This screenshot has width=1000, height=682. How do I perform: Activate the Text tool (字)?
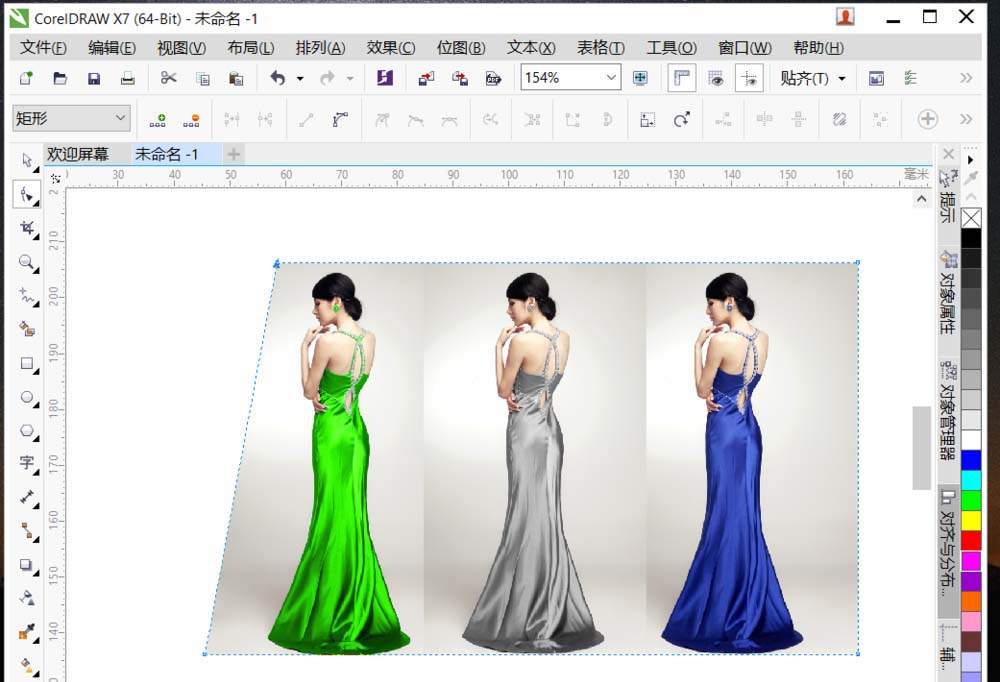[27, 462]
